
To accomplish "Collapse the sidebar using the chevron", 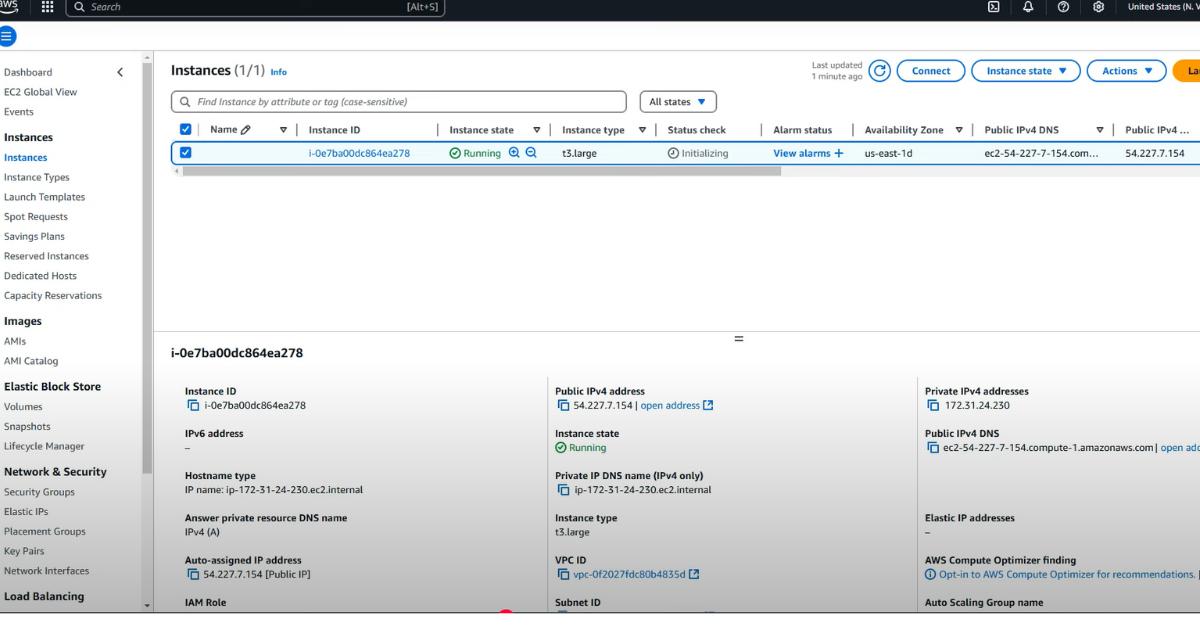I will (x=121, y=72).
